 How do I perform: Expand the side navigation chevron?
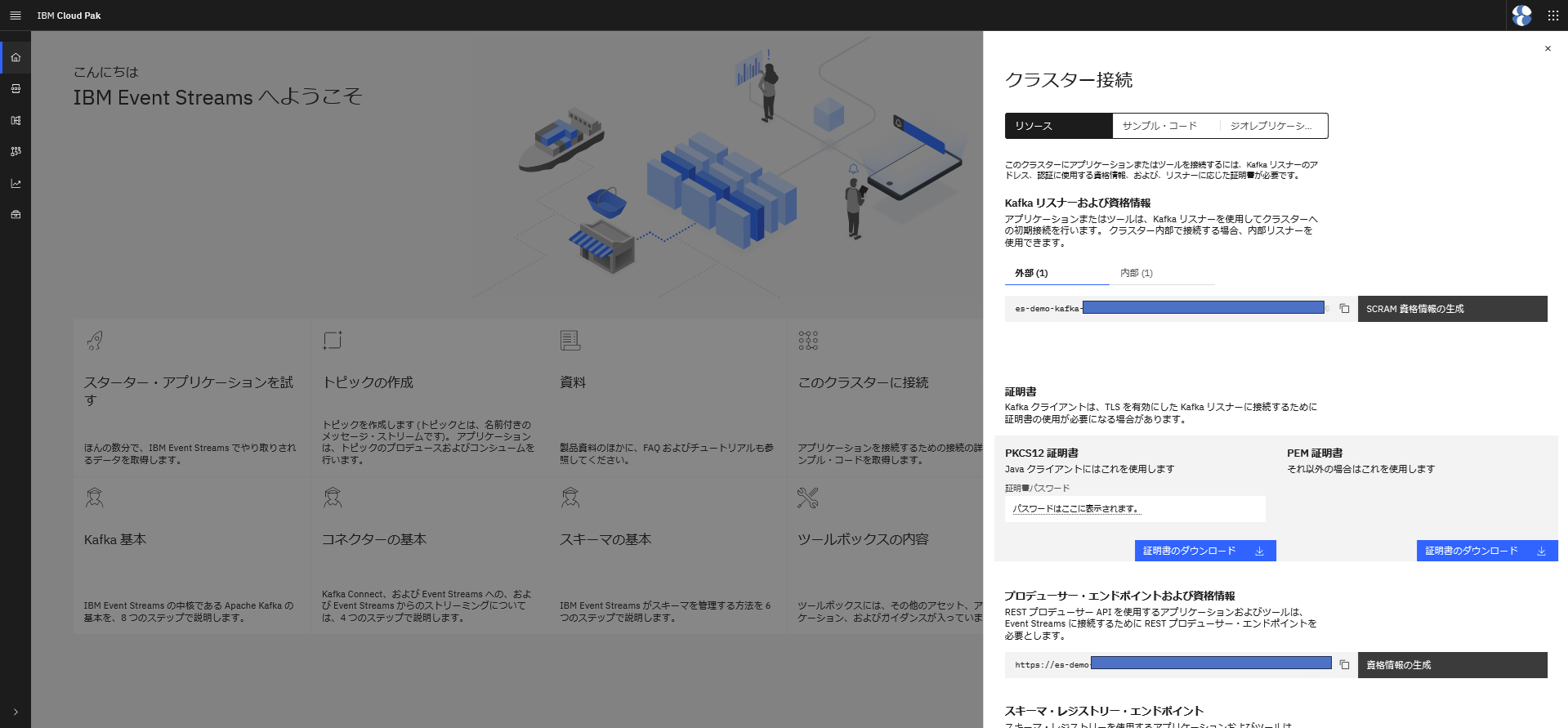[16, 712]
